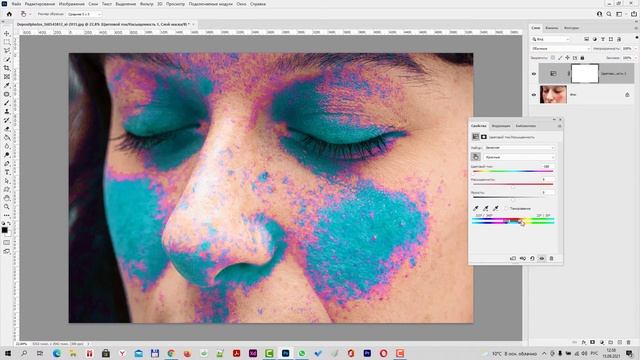Toggle adjustment layer visibility in Properties footer
Image resolution: width=640 pixels, height=360 pixels.
point(542,258)
